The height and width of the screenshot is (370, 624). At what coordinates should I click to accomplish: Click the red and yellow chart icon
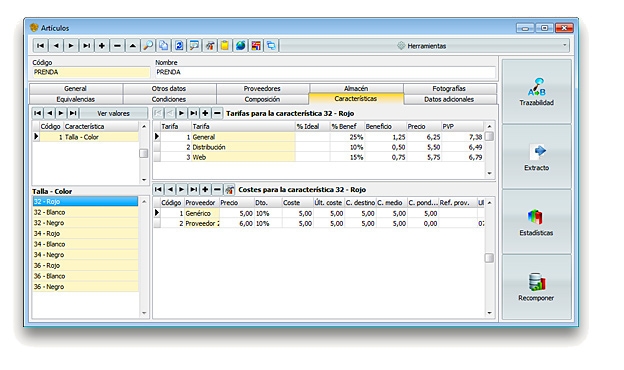pyautogui.click(x=256, y=46)
